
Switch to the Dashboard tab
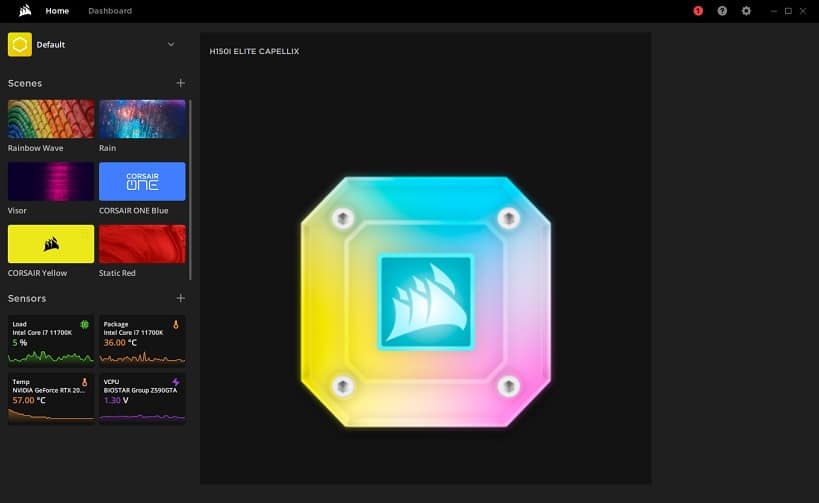click(x=110, y=11)
